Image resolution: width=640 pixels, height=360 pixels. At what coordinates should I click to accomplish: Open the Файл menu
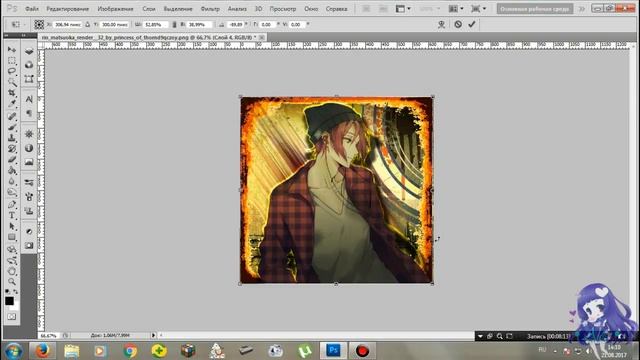click(x=32, y=9)
